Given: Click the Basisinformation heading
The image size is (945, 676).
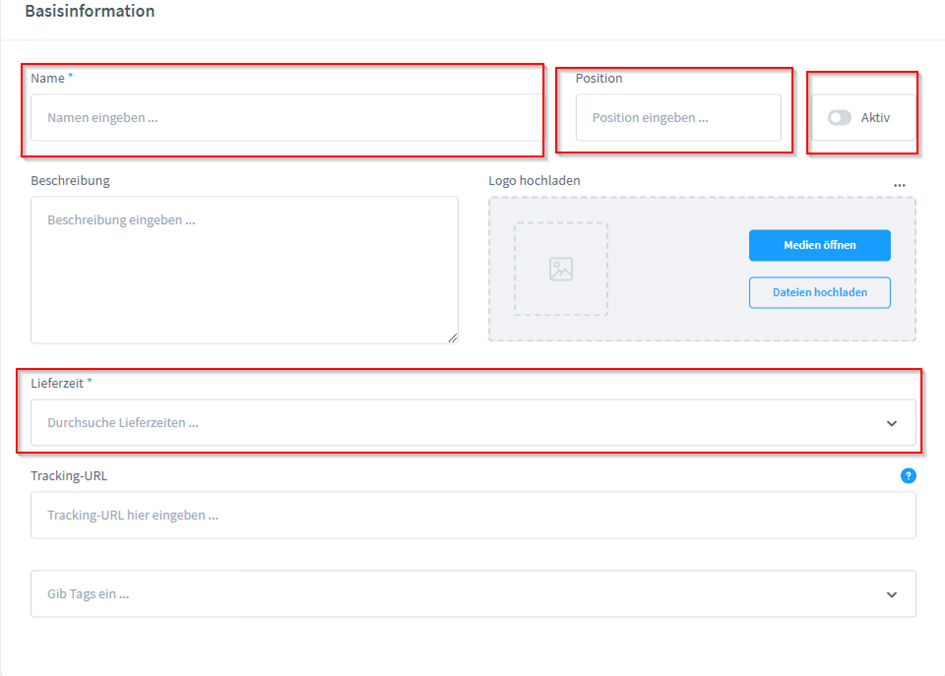Looking at the screenshot, I should 90,12.
